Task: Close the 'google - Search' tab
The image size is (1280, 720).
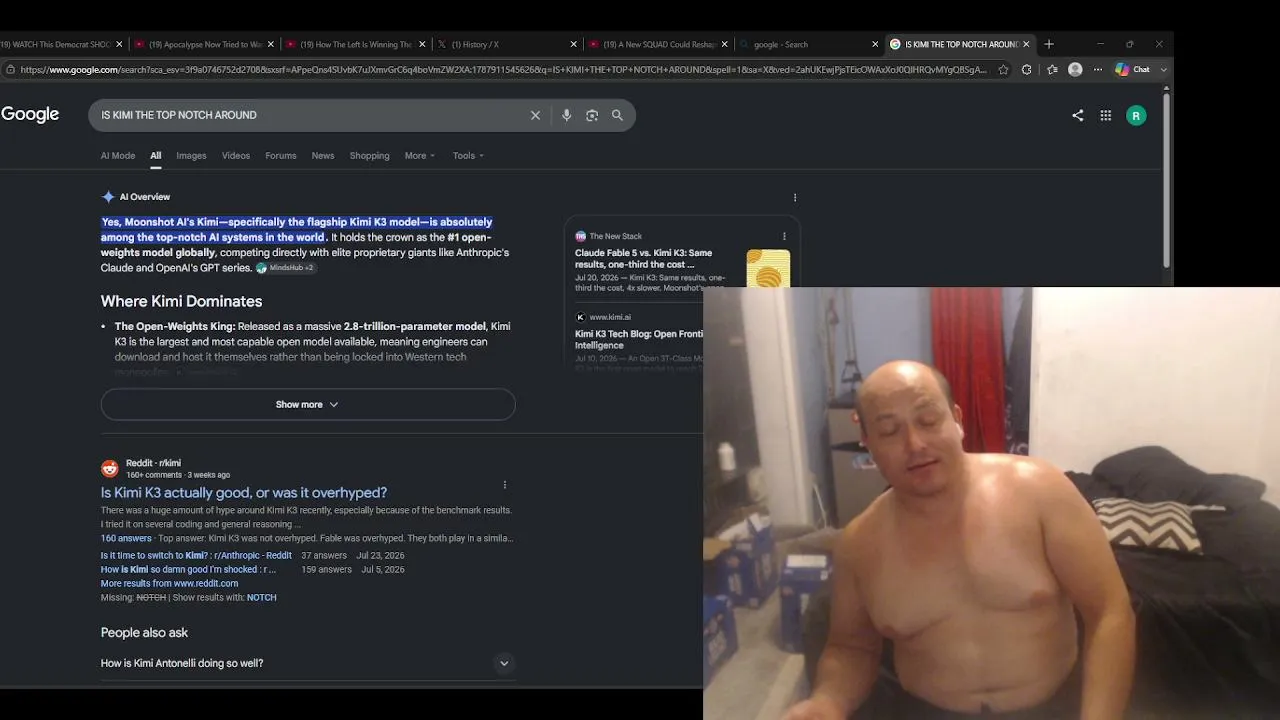Action: coord(875,44)
